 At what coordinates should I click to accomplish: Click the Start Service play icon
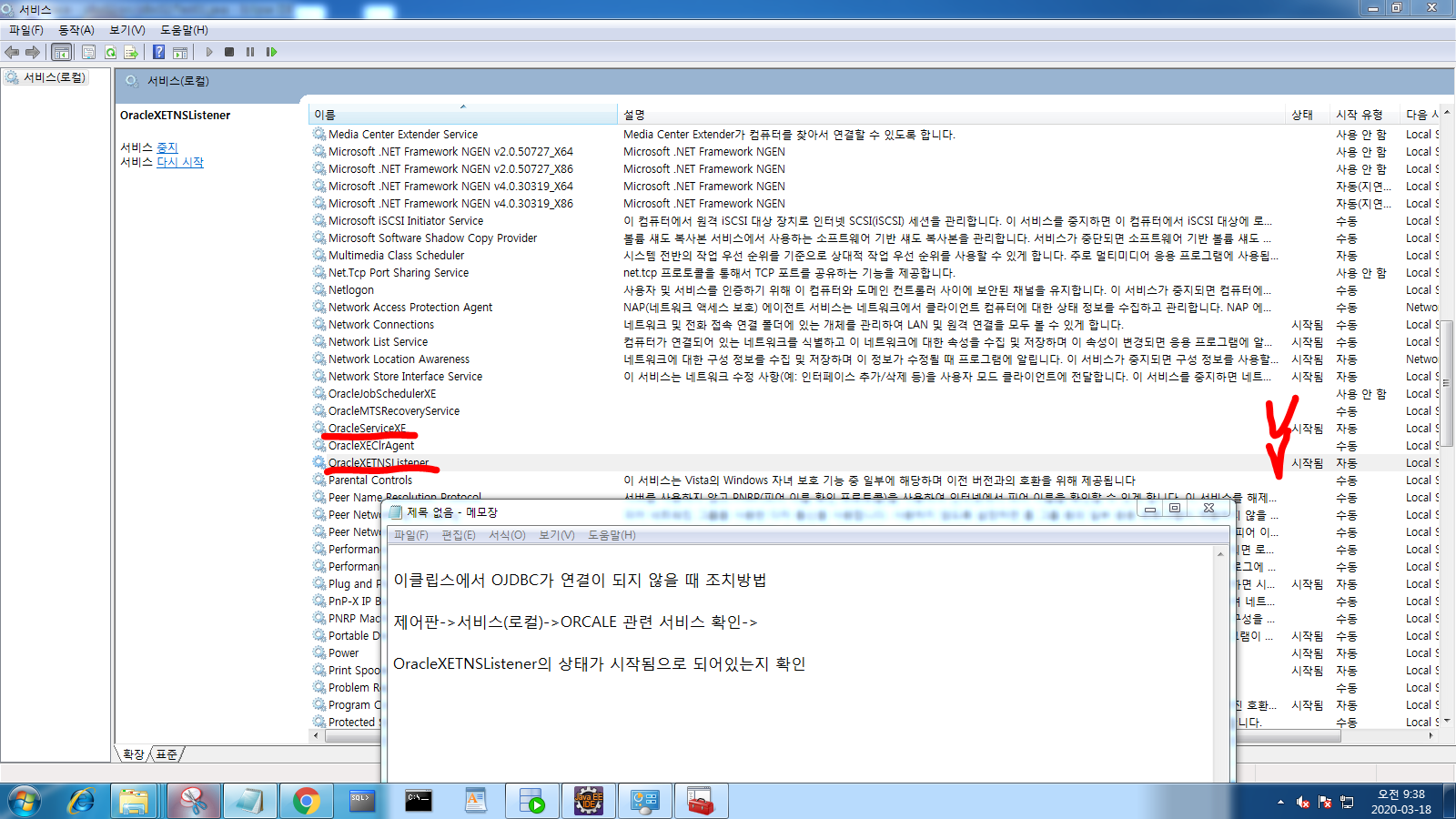coord(209,52)
